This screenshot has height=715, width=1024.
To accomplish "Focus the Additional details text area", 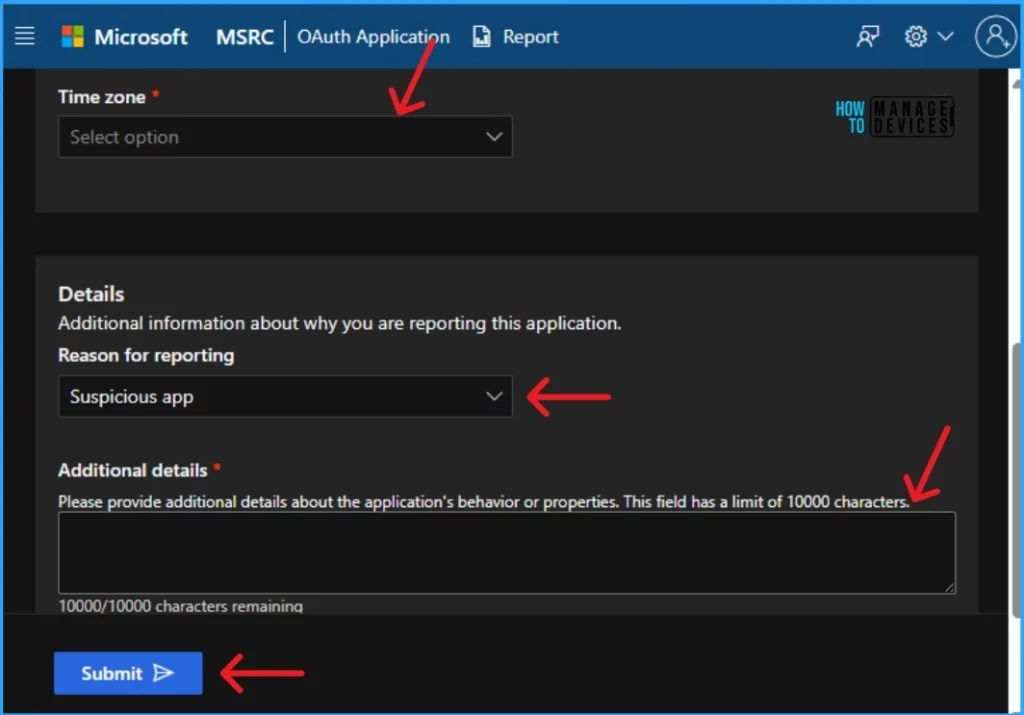I will point(507,552).
